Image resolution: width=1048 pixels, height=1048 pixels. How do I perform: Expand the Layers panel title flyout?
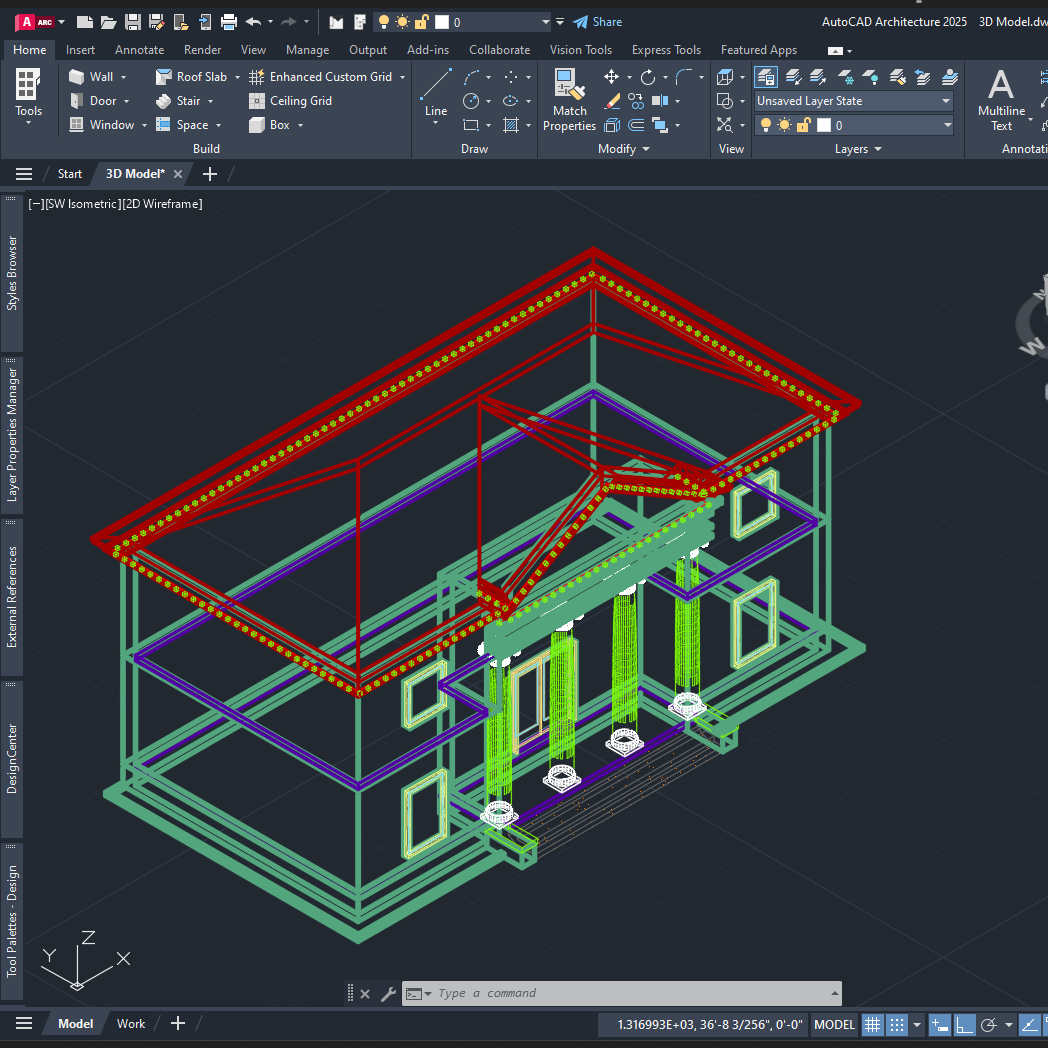858,149
